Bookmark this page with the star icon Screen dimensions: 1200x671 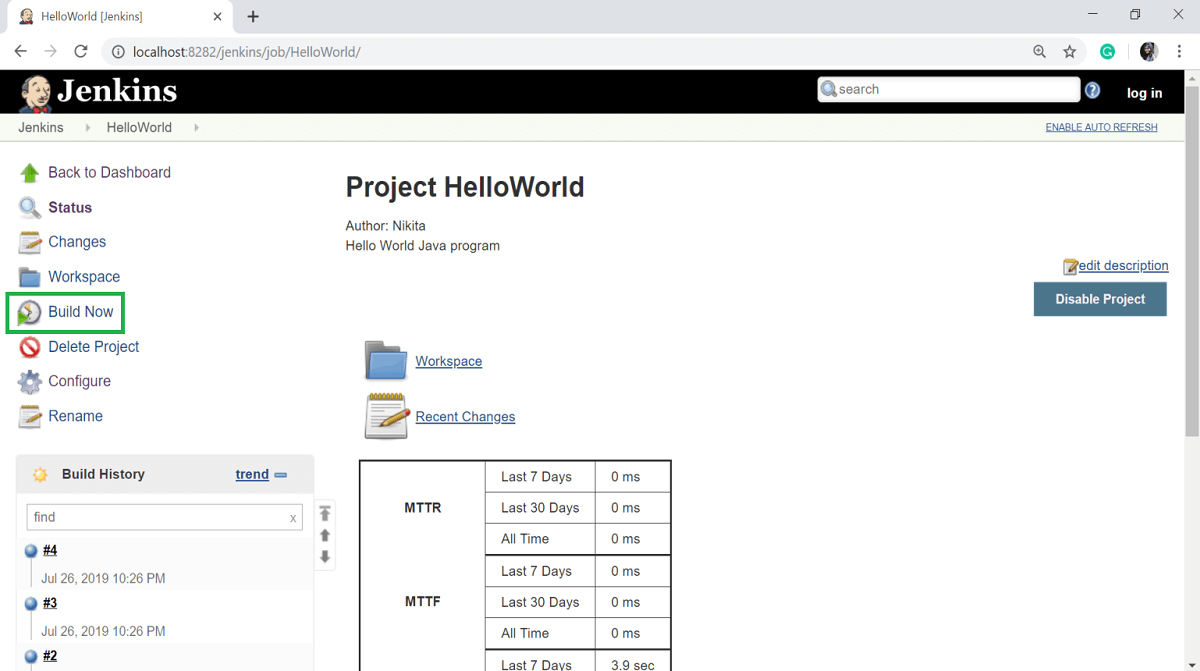point(1069,51)
